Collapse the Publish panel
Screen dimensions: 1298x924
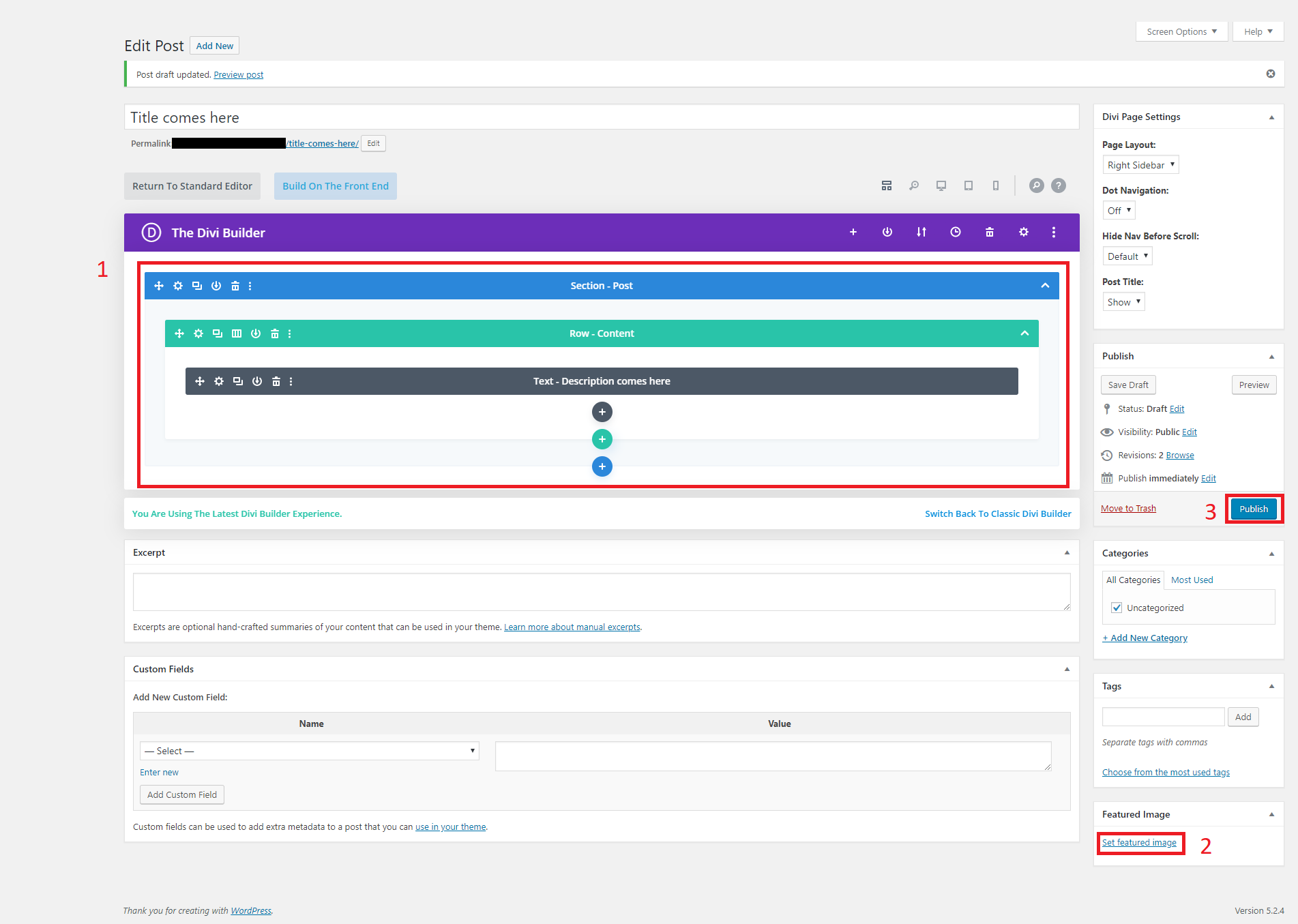point(1271,357)
